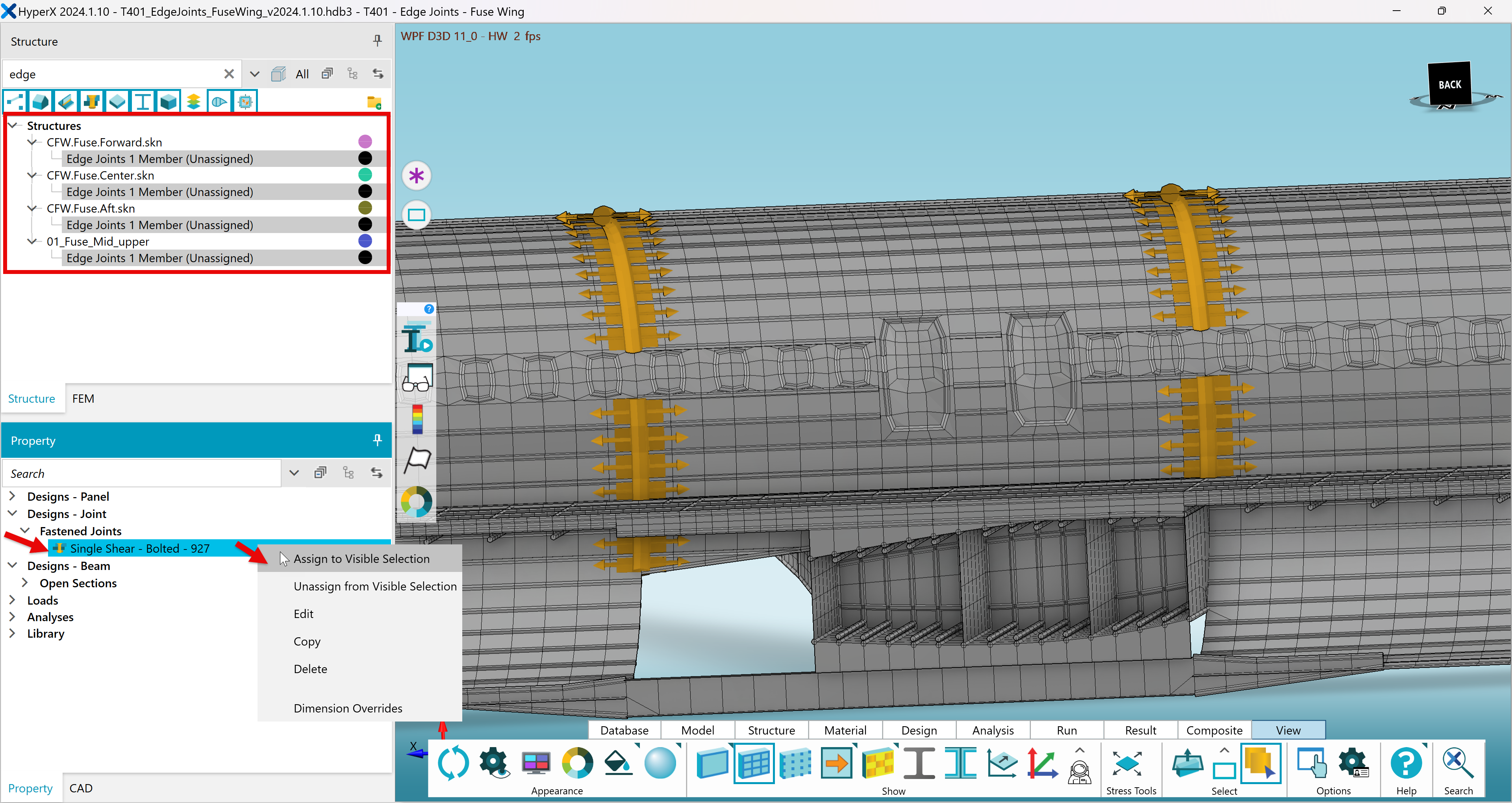Click the gear with eye appearance settings icon

click(x=494, y=763)
